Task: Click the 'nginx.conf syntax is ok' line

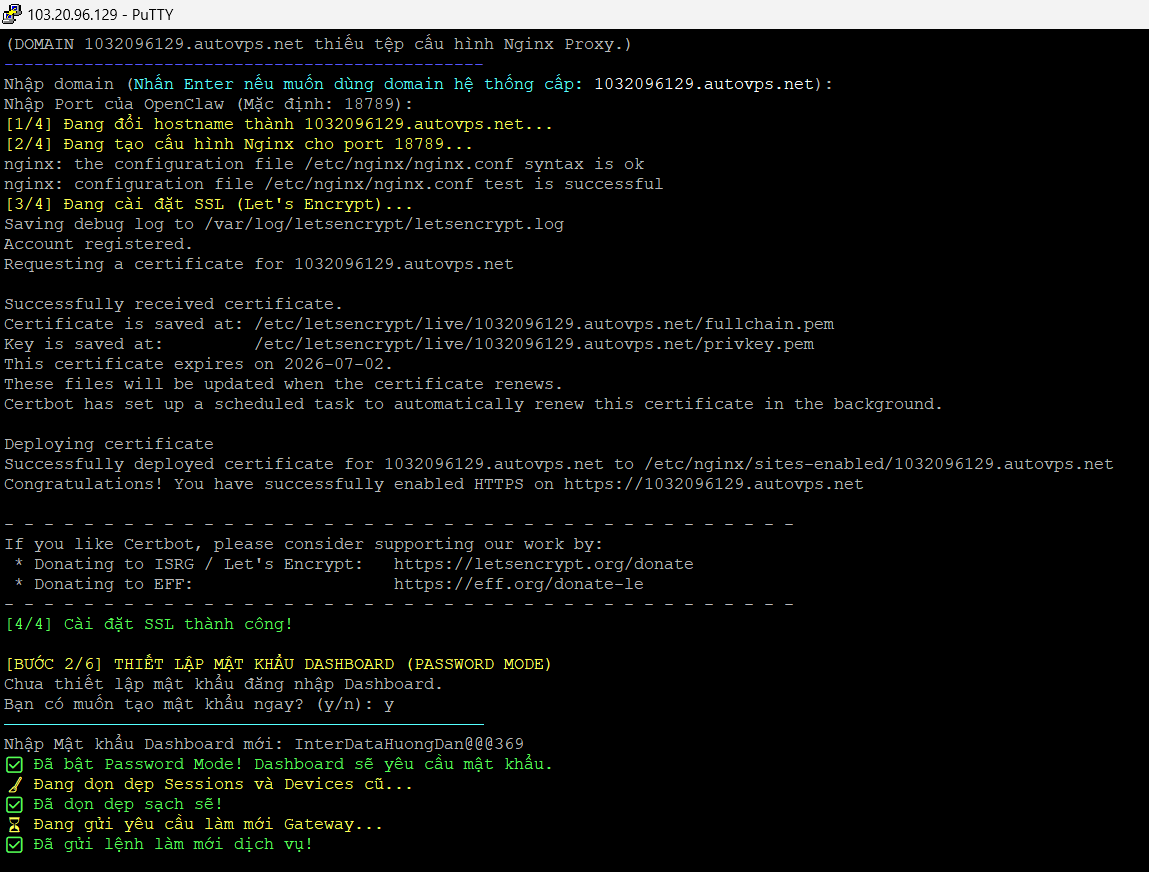Action: (x=324, y=164)
